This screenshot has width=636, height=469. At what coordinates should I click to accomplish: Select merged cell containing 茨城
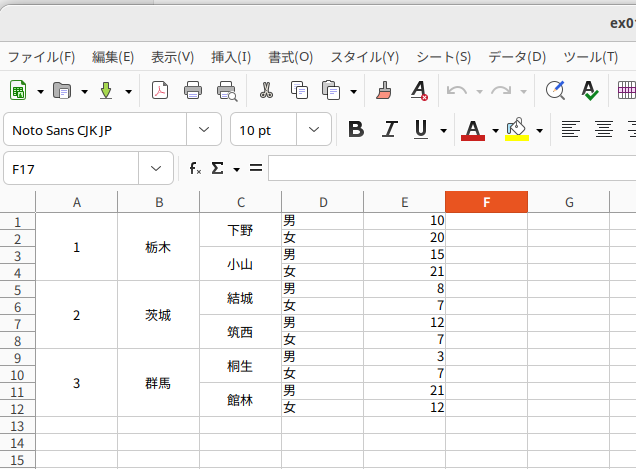click(158, 315)
